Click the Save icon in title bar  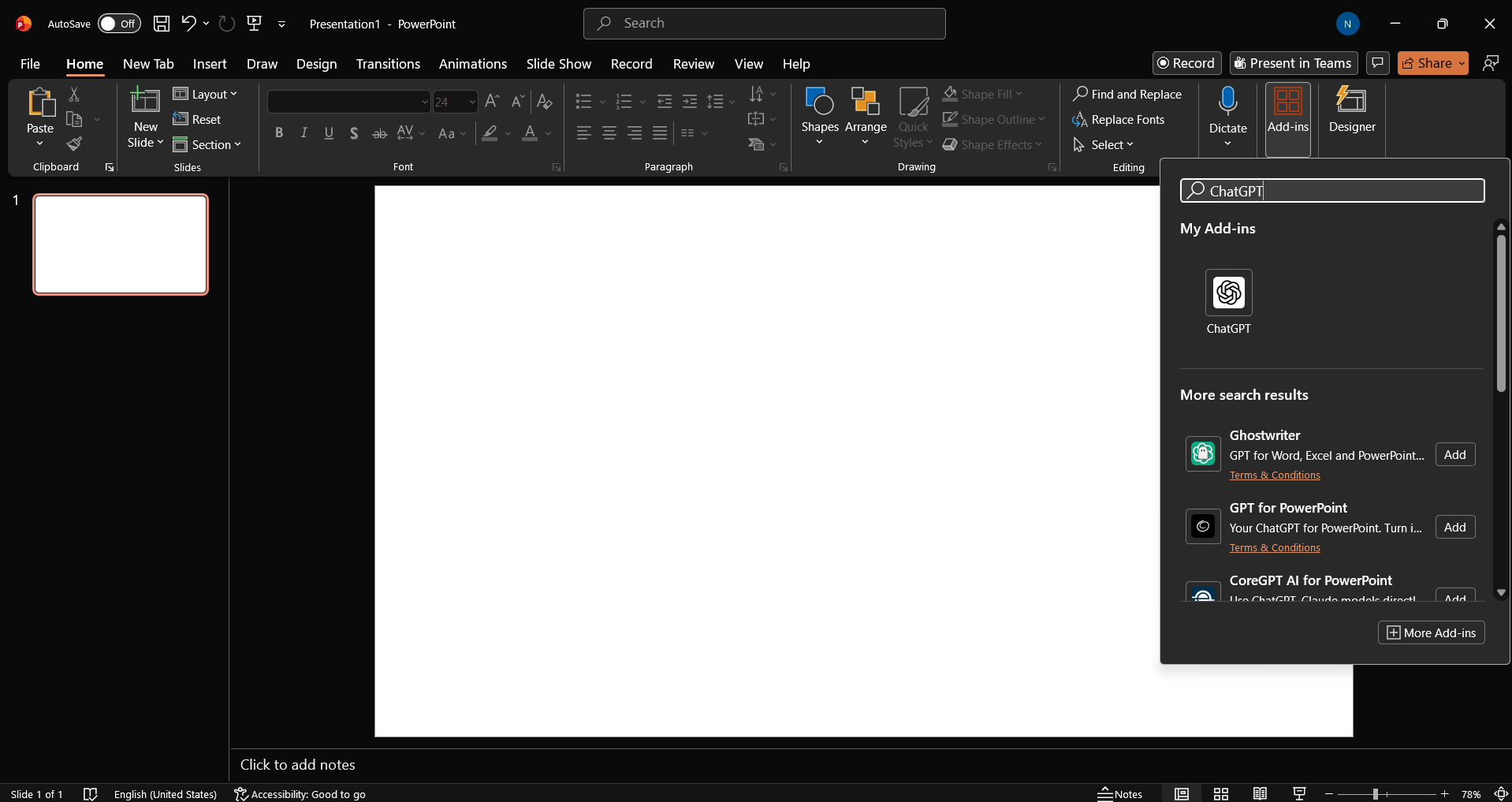162,24
